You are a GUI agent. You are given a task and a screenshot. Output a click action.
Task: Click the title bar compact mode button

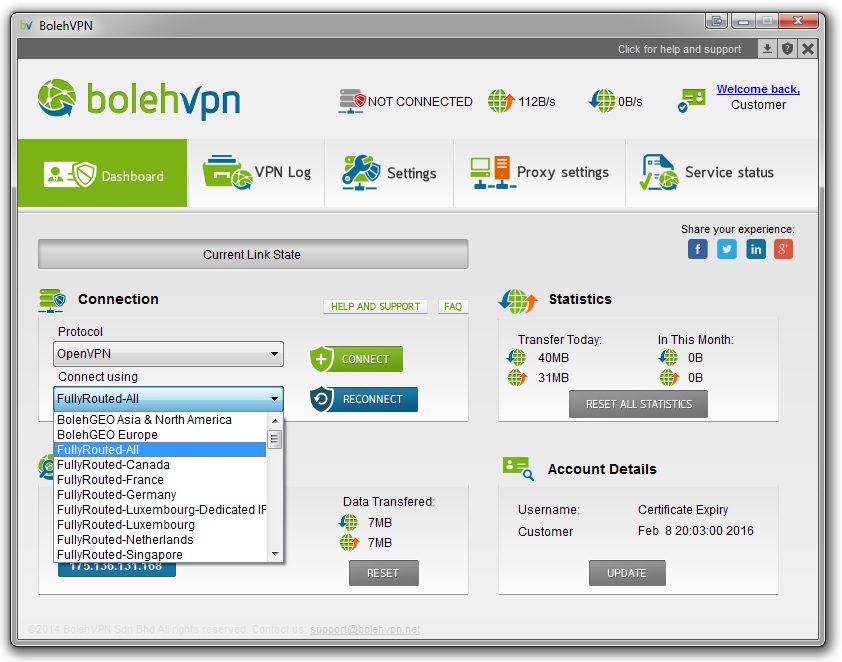tap(716, 21)
